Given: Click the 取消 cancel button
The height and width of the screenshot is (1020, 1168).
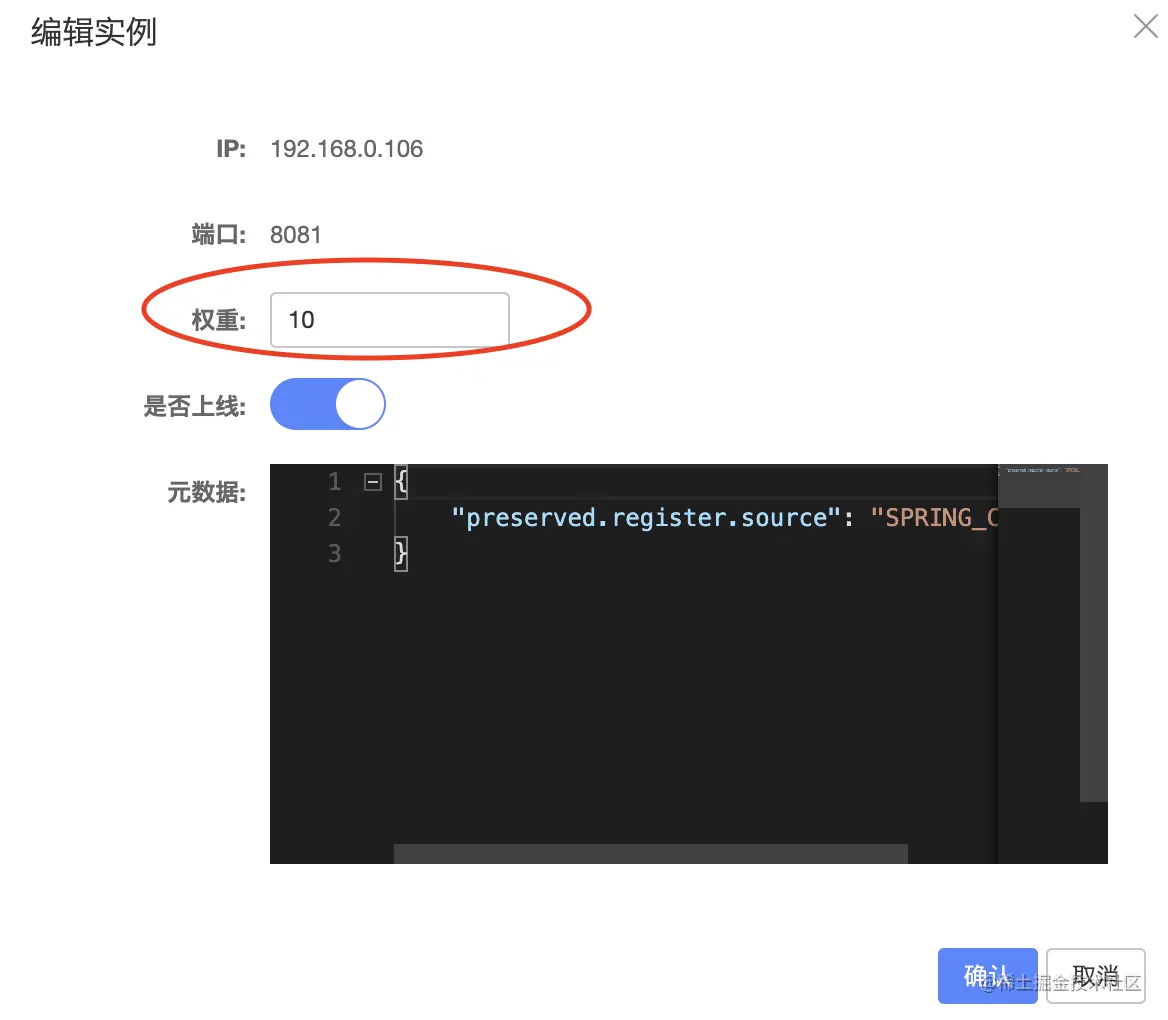Looking at the screenshot, I should 1096,975.
